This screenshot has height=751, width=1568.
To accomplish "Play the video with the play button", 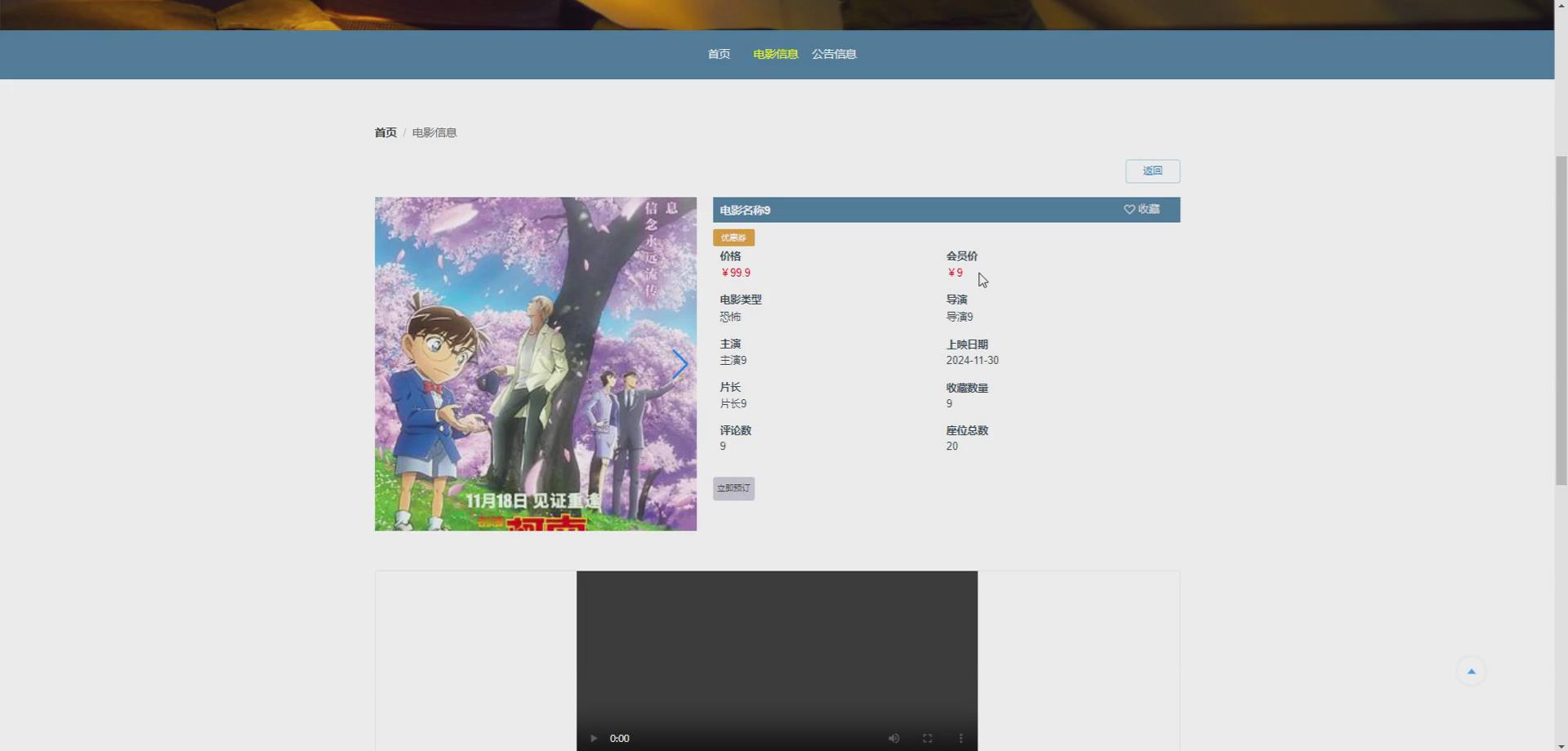I will [594, 738].
